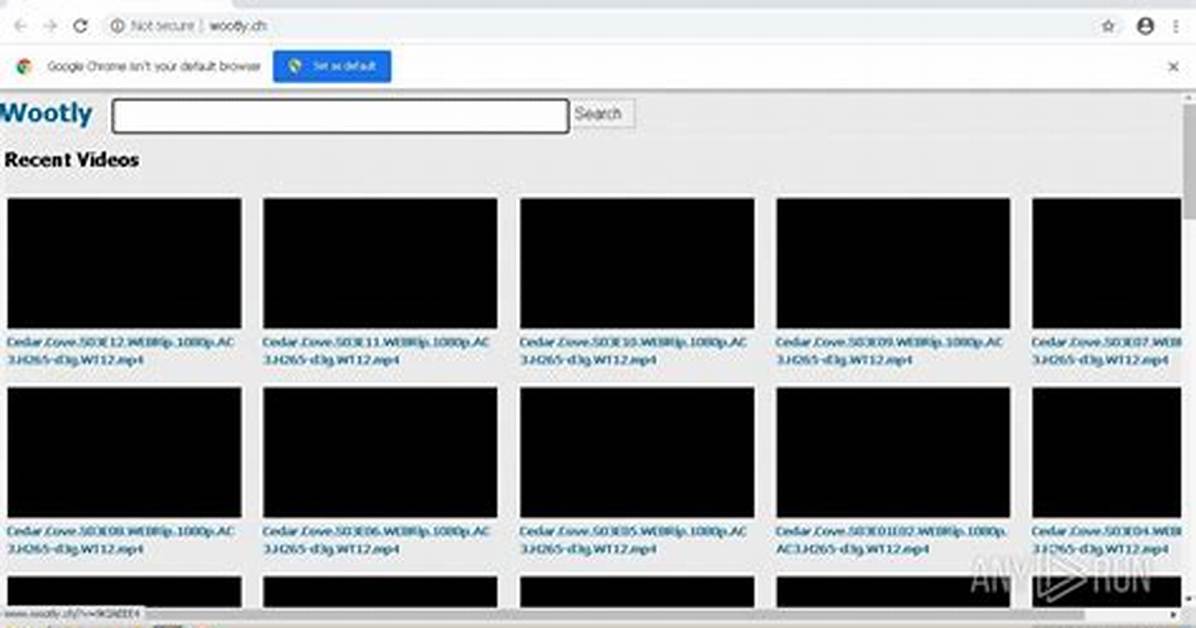Open the Not secure site information icon
The image size is (1196, 628).
click(x=117, y=26)
